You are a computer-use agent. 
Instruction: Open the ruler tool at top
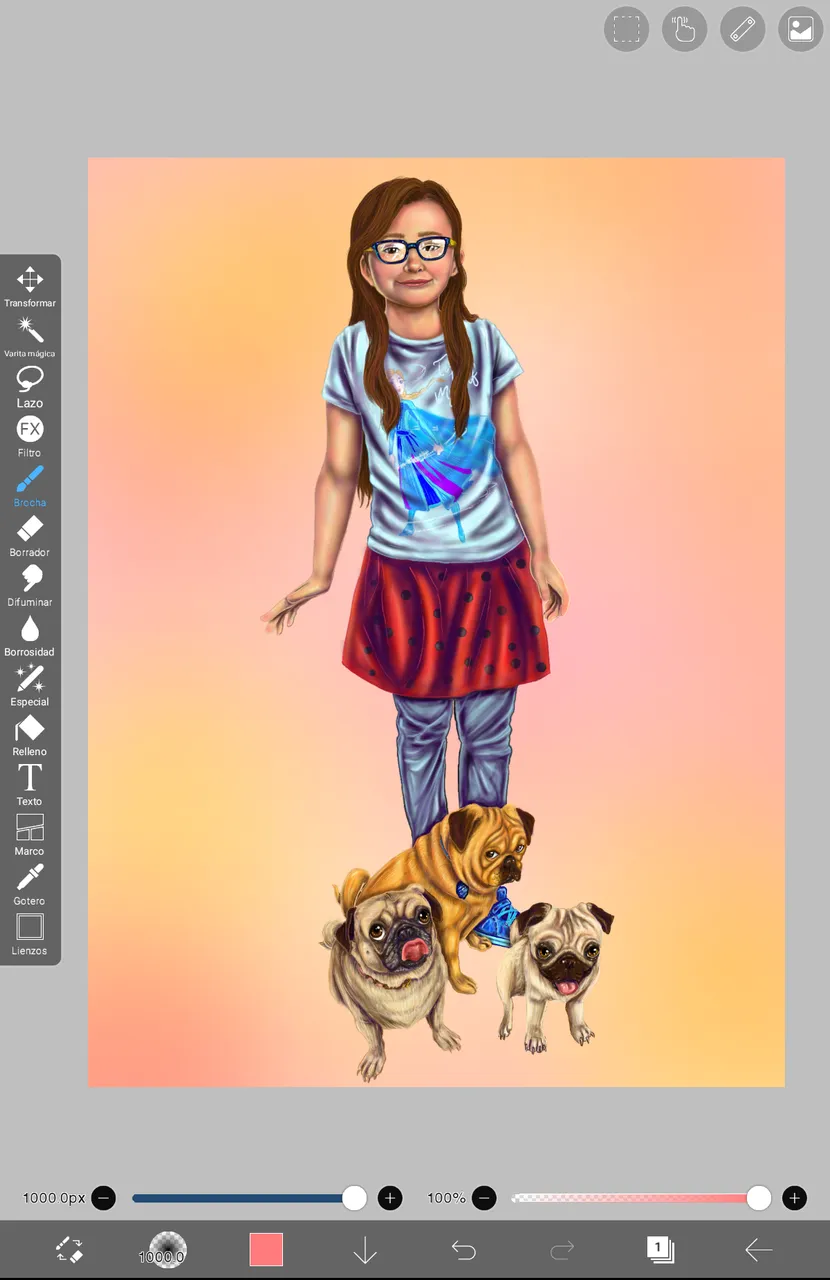[x=742, y=29]
